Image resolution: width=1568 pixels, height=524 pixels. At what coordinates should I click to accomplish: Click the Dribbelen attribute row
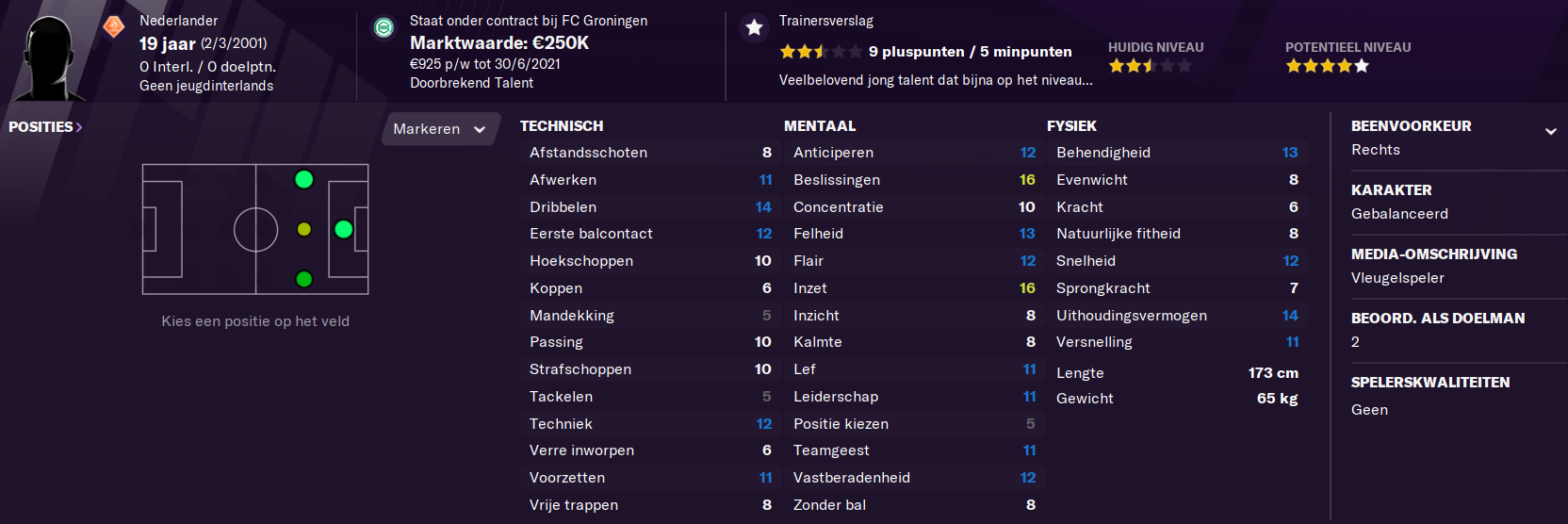pos(650,207)
